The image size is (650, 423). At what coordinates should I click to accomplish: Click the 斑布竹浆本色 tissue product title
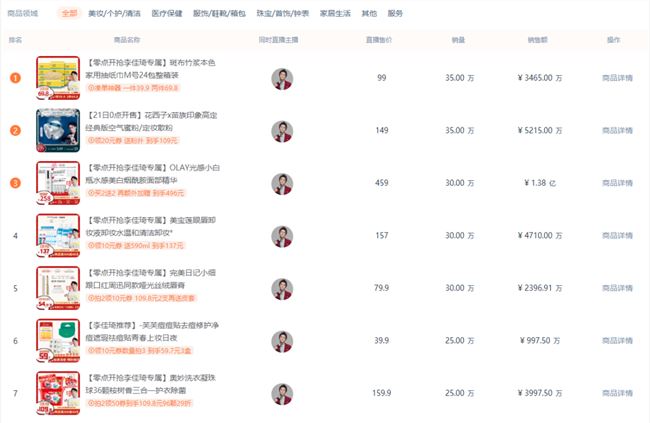pyautogui.click(x=150, y=69)
